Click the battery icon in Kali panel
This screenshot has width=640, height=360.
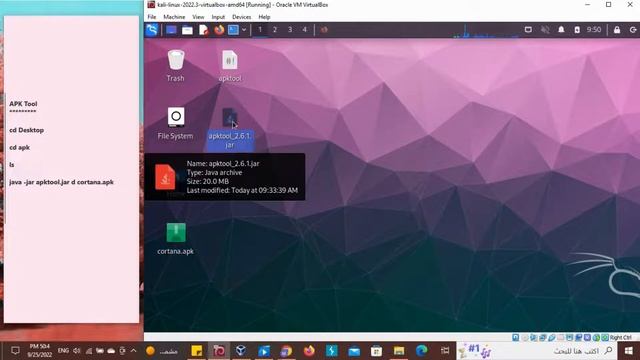577,30
